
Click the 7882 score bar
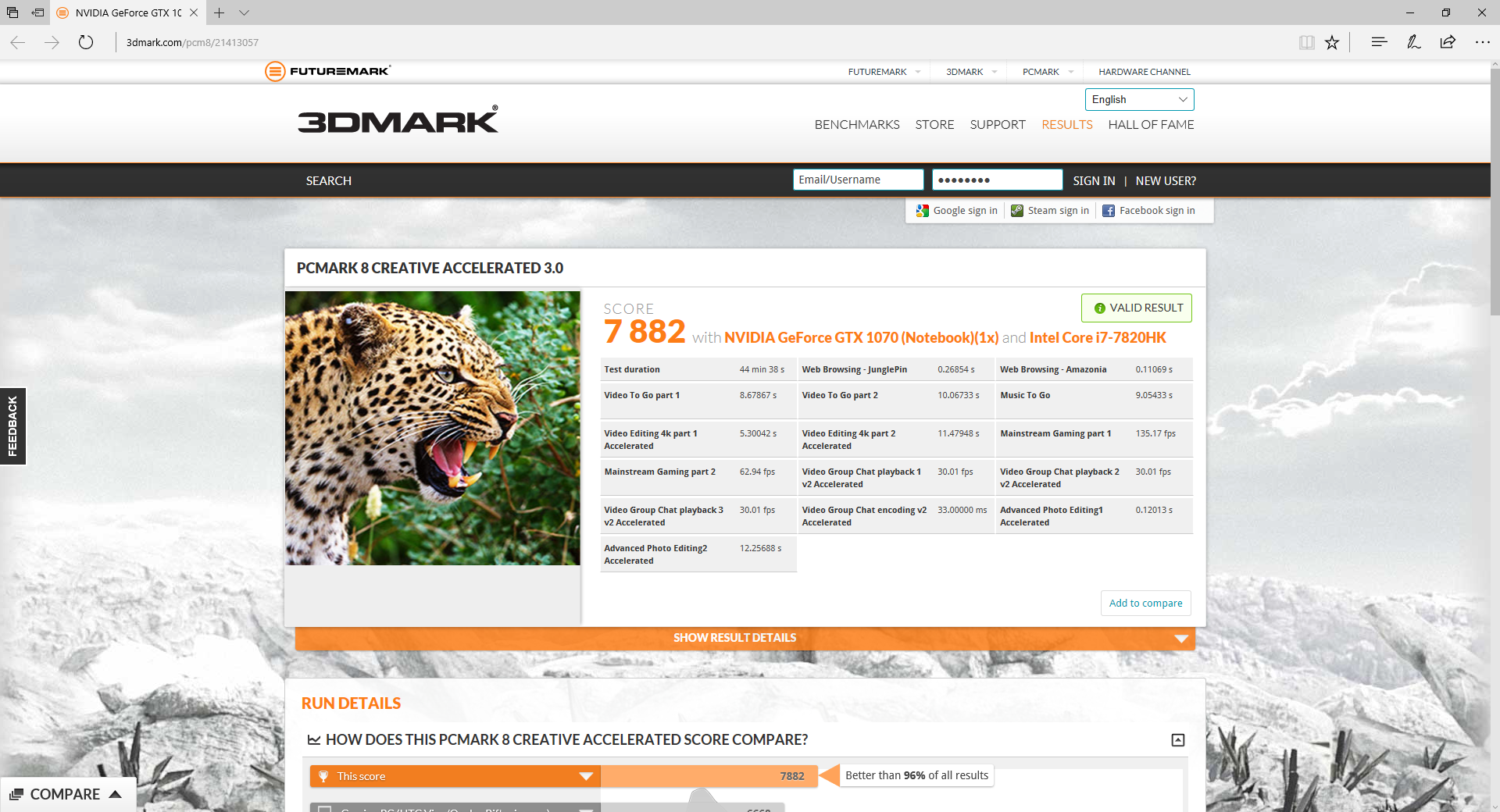(x=709, y=776)
